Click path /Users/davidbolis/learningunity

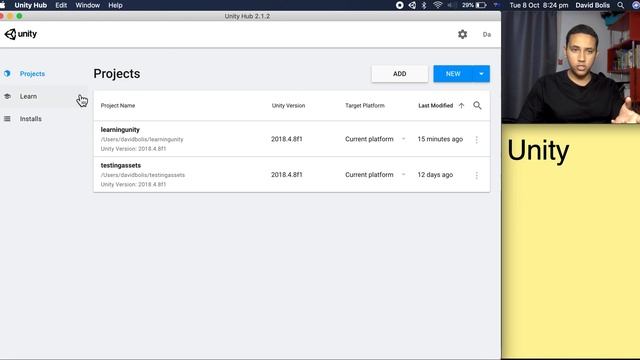click(x=142, y=140)
